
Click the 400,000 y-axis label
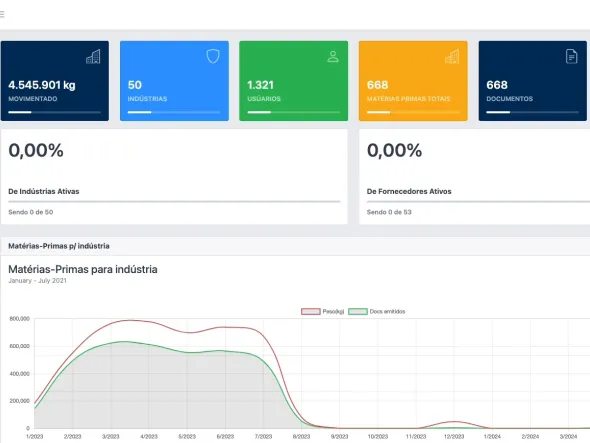point(20,374)
